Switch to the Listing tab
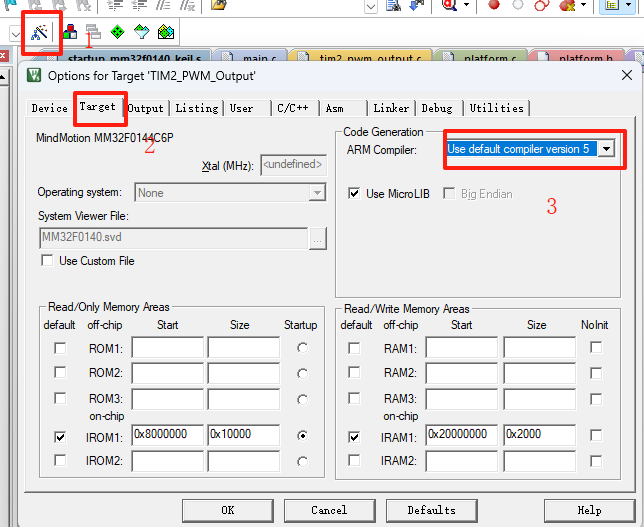This screenshot has height=527, width=644. (x=197, y=108)
